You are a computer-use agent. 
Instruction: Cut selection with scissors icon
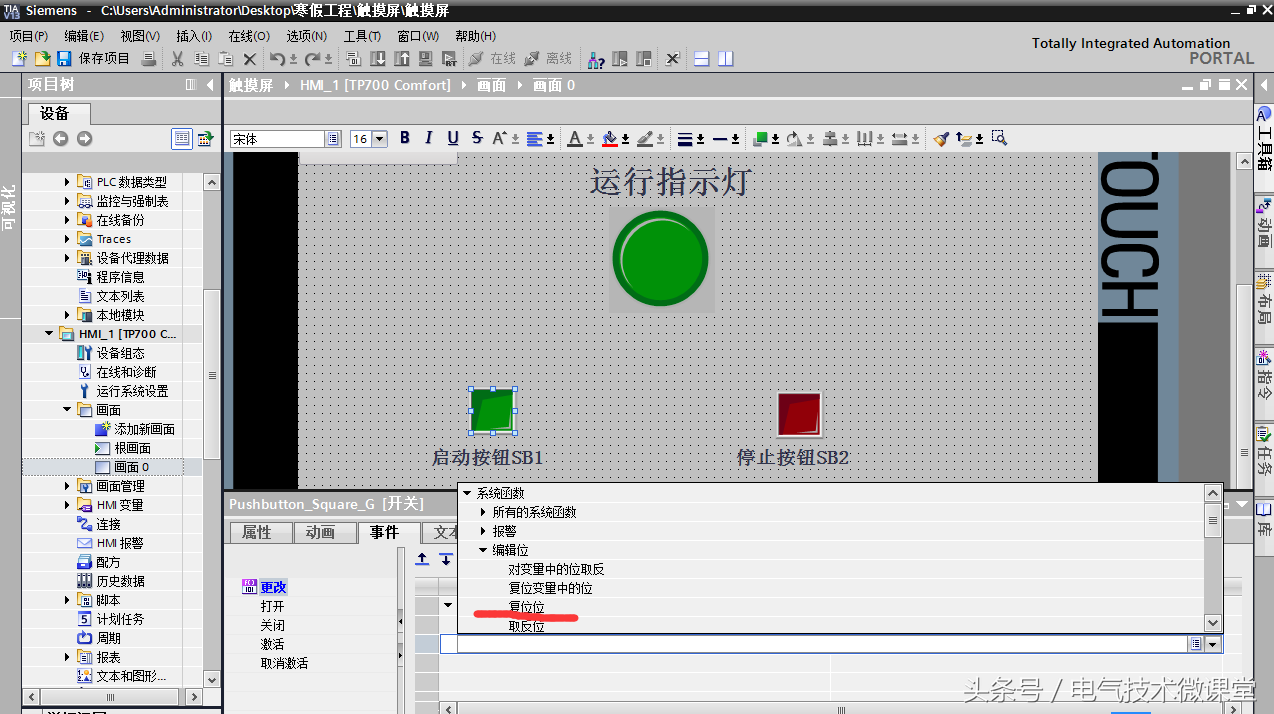pyautogui.click(x=178, y=59)
